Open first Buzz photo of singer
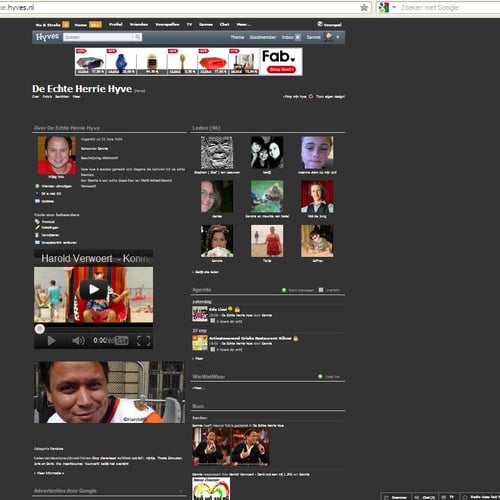 coord(211,447)
